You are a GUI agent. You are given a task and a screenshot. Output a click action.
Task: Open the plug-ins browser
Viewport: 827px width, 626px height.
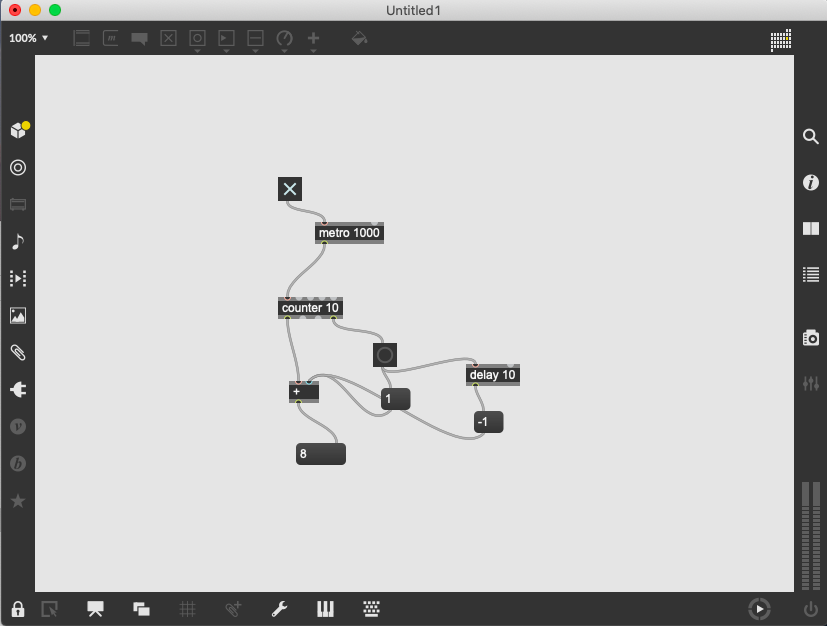coord(18,389)
